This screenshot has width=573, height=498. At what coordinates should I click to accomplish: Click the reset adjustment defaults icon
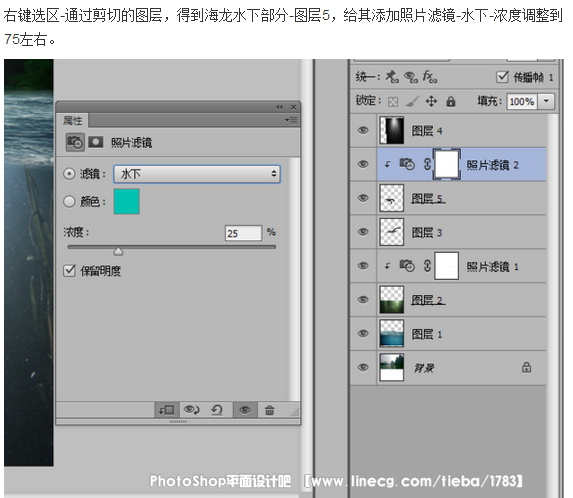(217, 410)
